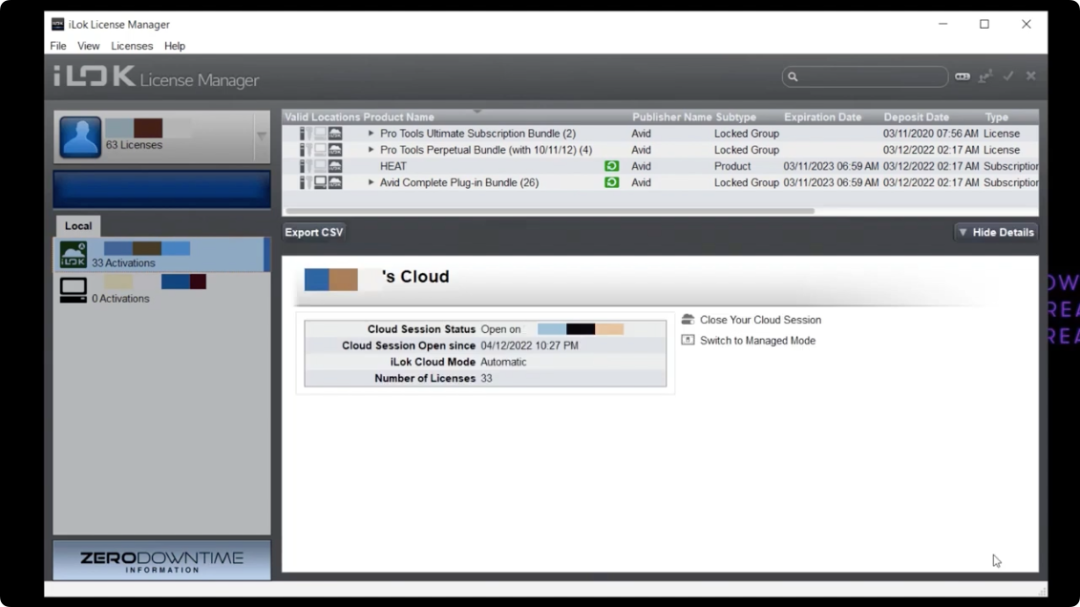Click the license search field
Image resolution: width=1080 pixels, height=607 pixels.
[x=868, y=77]
